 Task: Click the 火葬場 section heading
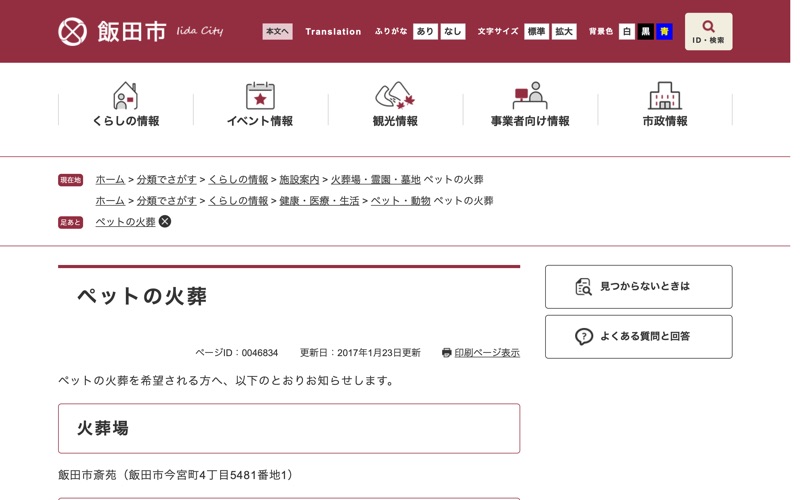(x=103, y=428)
